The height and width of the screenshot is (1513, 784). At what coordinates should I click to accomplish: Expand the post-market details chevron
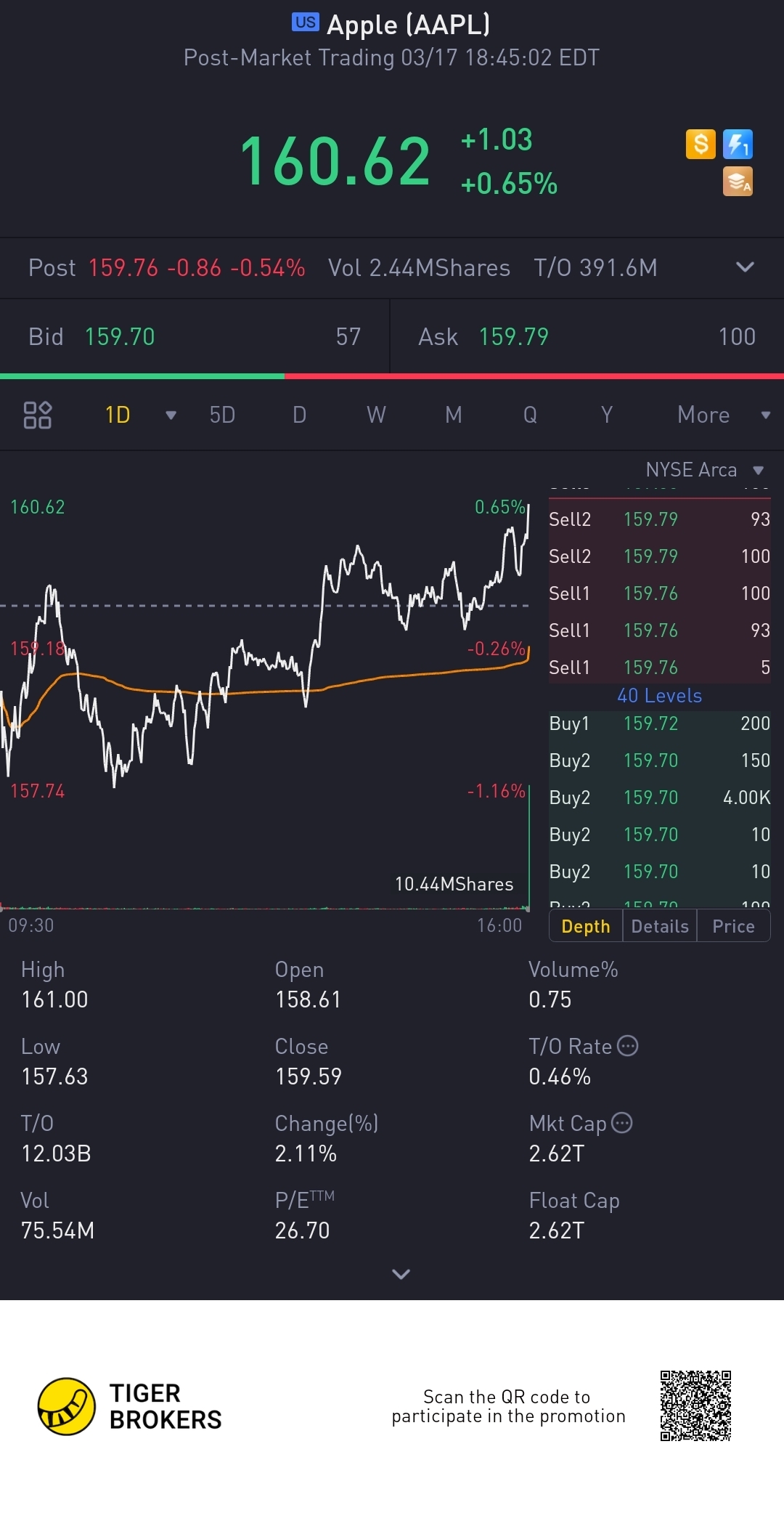click(x=745, y=267)
